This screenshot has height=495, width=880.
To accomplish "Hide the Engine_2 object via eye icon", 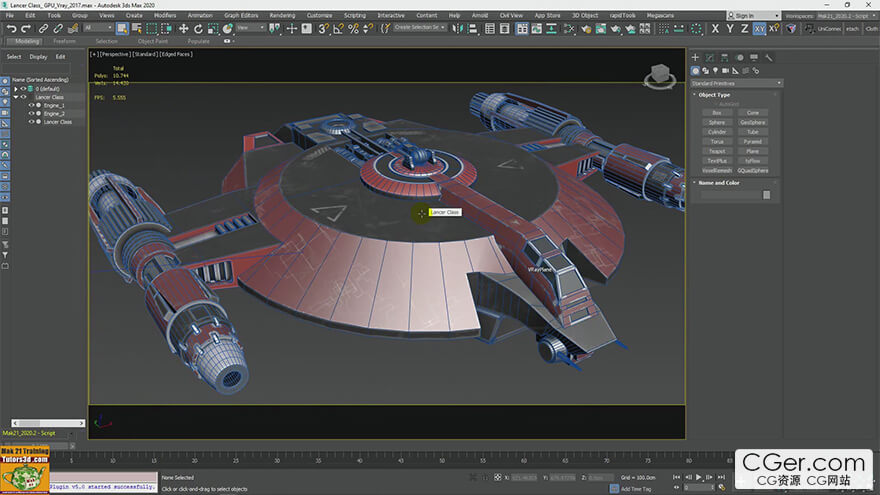I will click(31, 113).
